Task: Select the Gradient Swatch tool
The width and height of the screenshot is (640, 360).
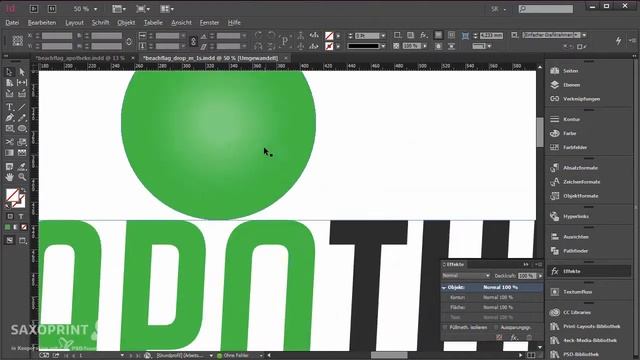Action: point(9,153)
